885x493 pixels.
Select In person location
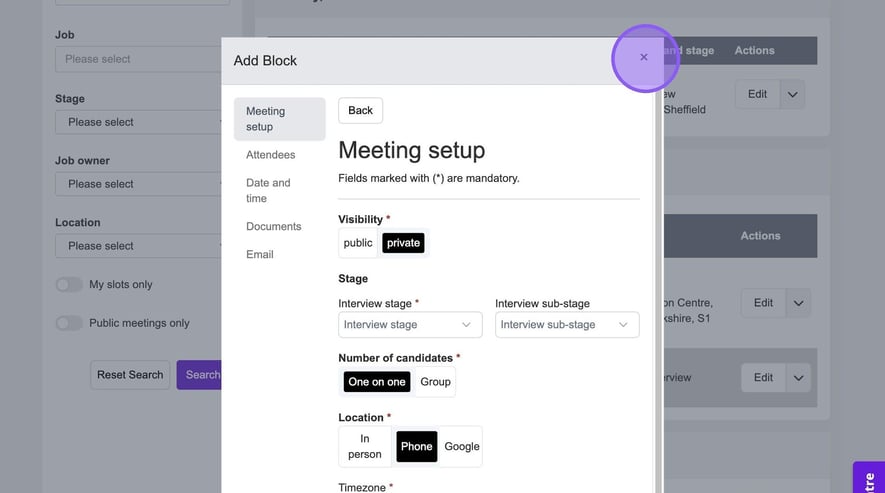(x=365, y=446)
